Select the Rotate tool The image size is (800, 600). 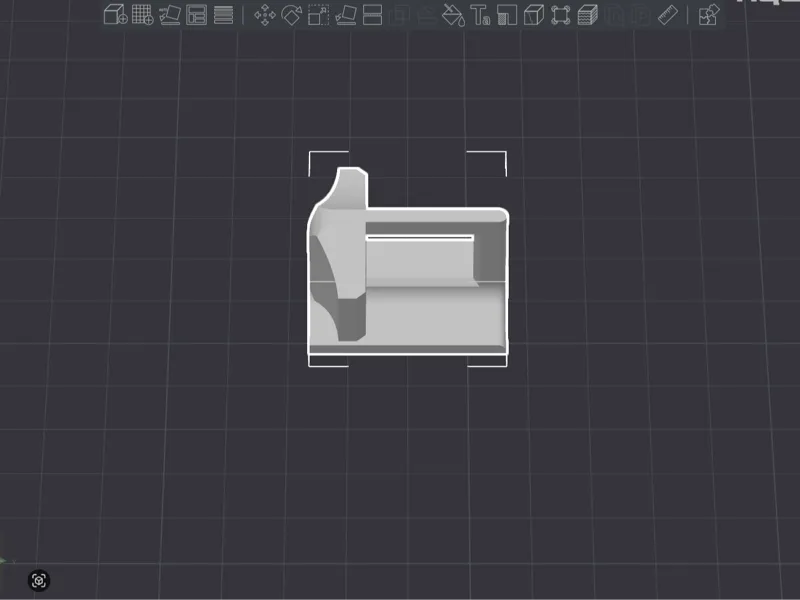click(291, 15)
